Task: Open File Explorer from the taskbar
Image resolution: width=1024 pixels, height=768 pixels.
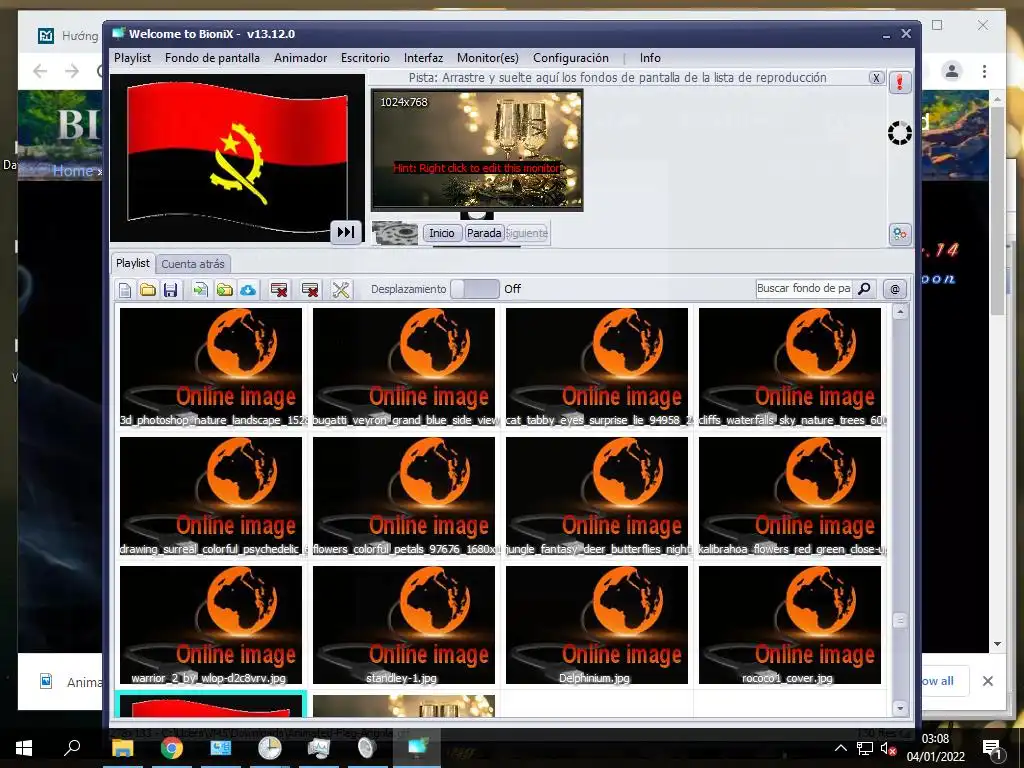Action: [122, 748]
